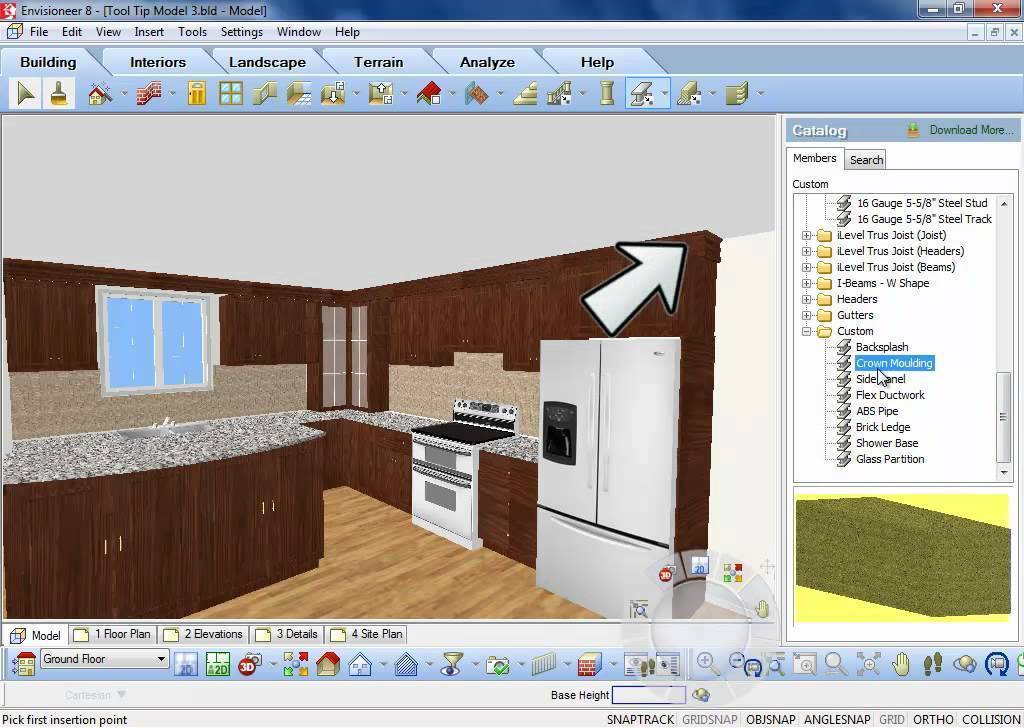Viewport: 1024px width, 728px height.
Task: Open the Insert menu
Action: click(x=149, y=31)
